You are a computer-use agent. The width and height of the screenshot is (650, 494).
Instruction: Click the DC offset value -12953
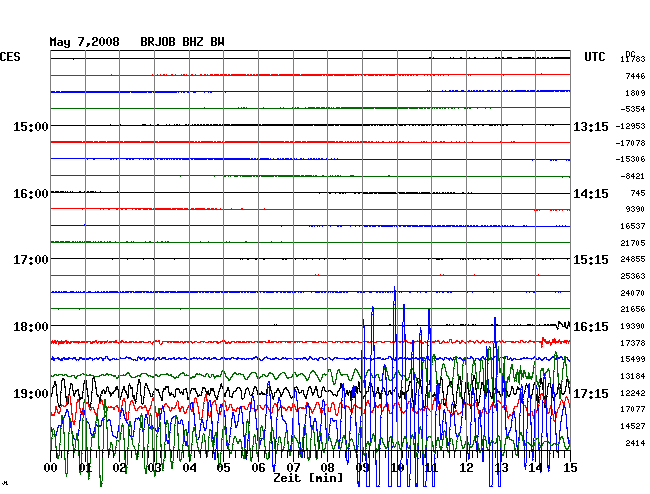pos(631,126)
